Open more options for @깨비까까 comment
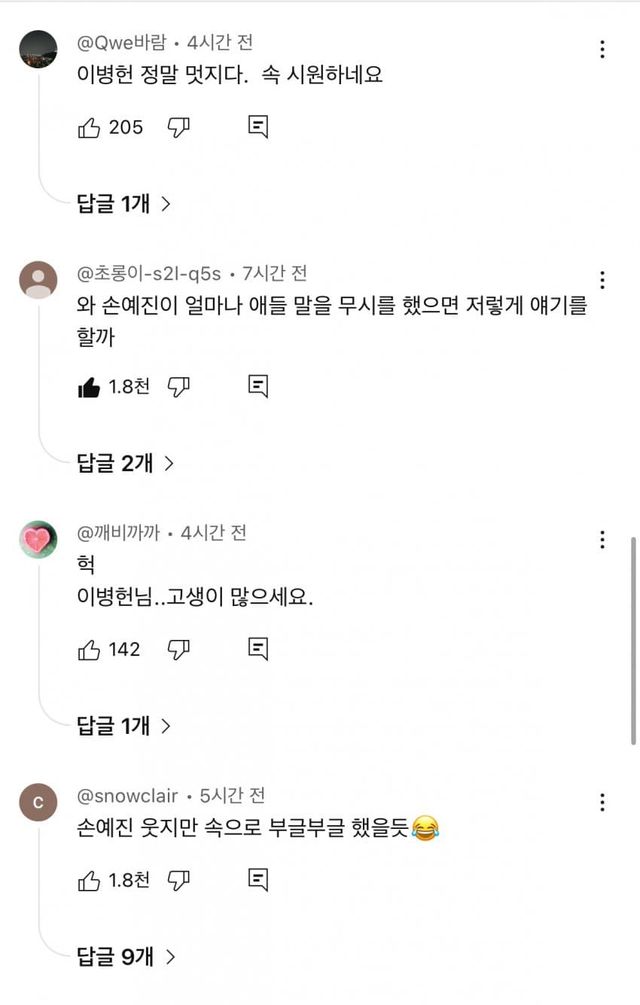The width and height of the screenshot is (640, 1005). pos(602,540)
